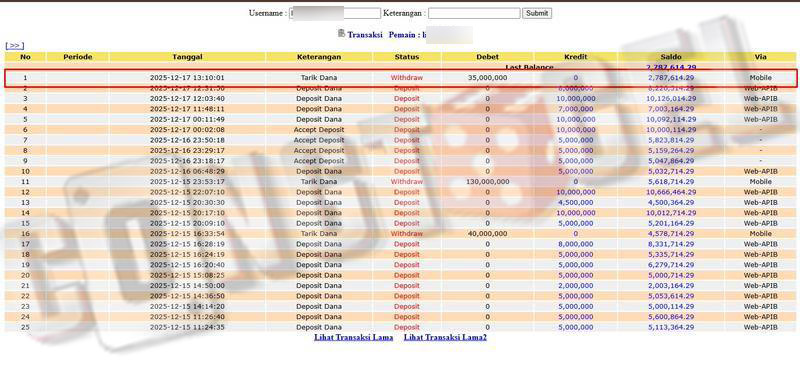Screen dimensions: 800x369
Task: Focus the Username input field
Action: coord(335,13)
